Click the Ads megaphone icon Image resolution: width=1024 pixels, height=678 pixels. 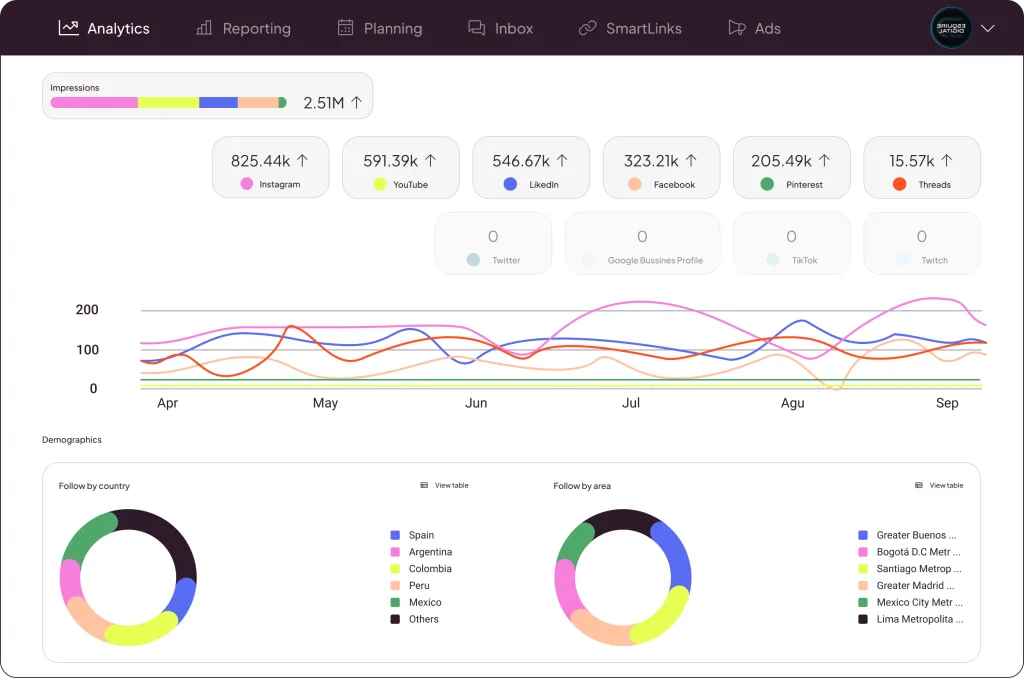[737, 27]
